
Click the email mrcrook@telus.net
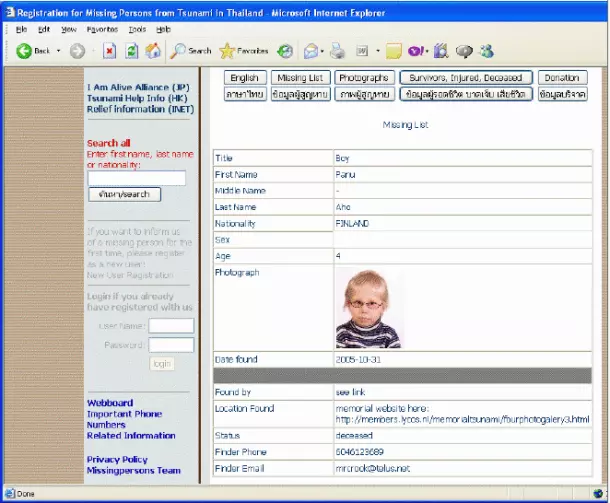point(373,468)
